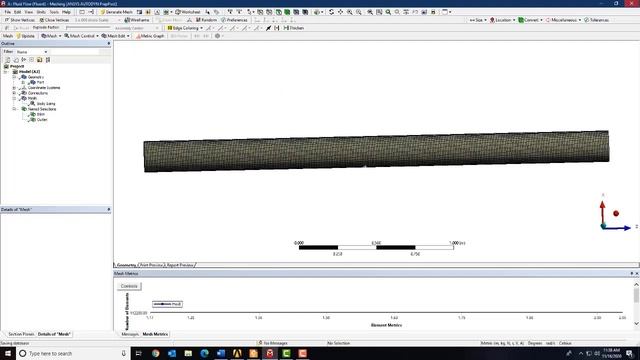Open Chrome from the taskbar
This screenshot has height=360, width=640.
pos(156,353)
